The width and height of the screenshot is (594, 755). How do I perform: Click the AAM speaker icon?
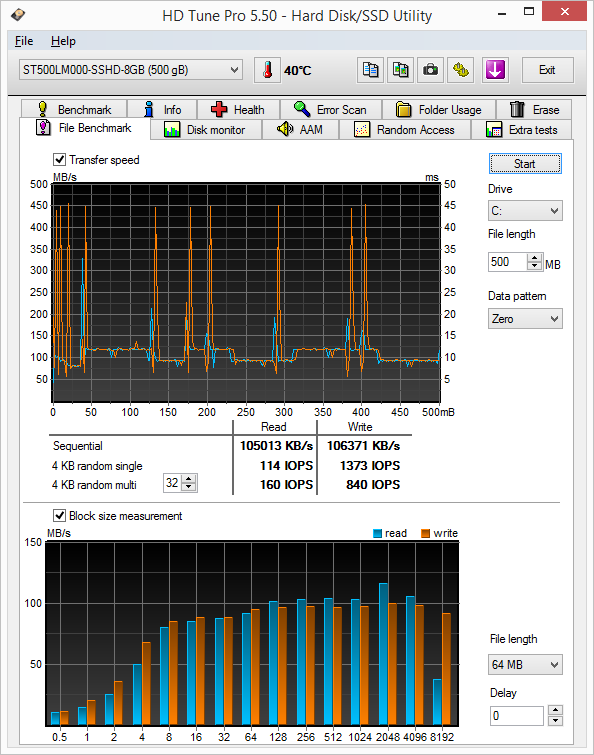tap(285, 129)
